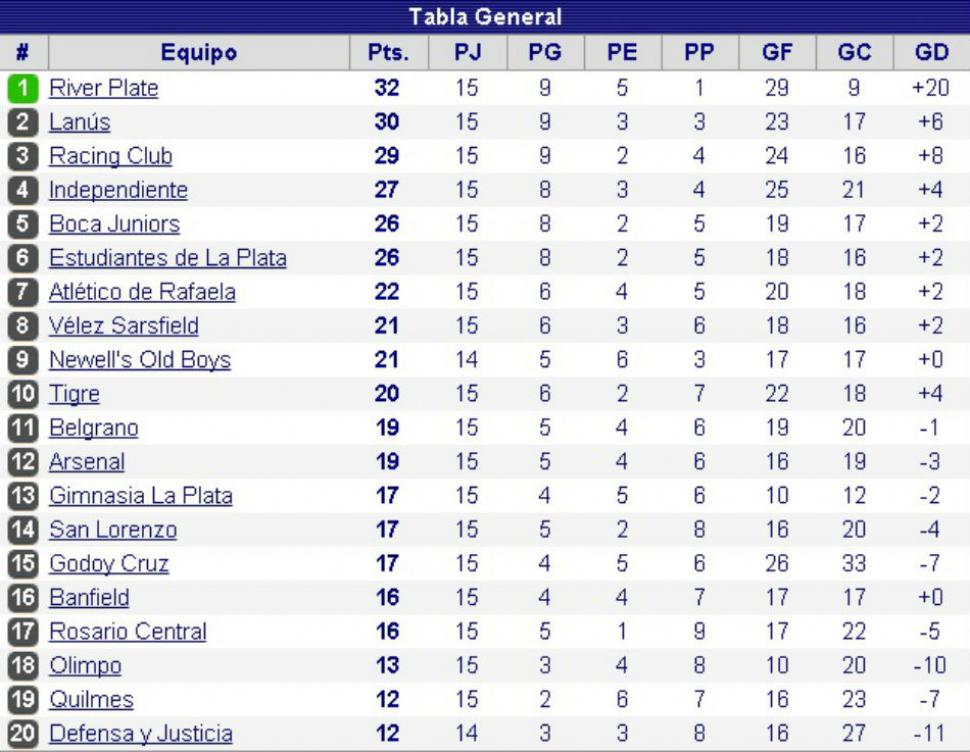Sort by the Pts. column header

[x=388, y=53]
